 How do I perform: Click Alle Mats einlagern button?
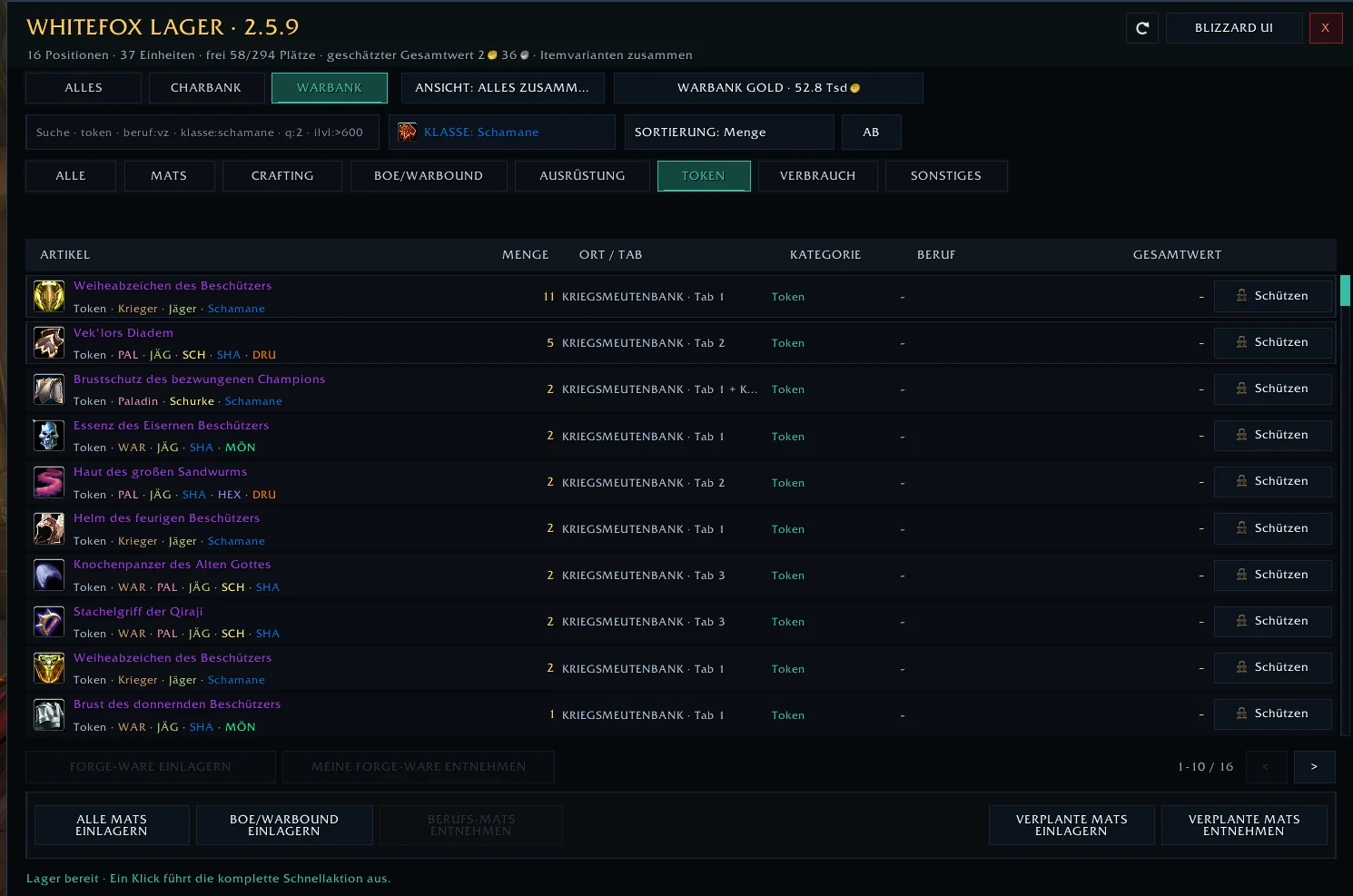pos(112,825)
